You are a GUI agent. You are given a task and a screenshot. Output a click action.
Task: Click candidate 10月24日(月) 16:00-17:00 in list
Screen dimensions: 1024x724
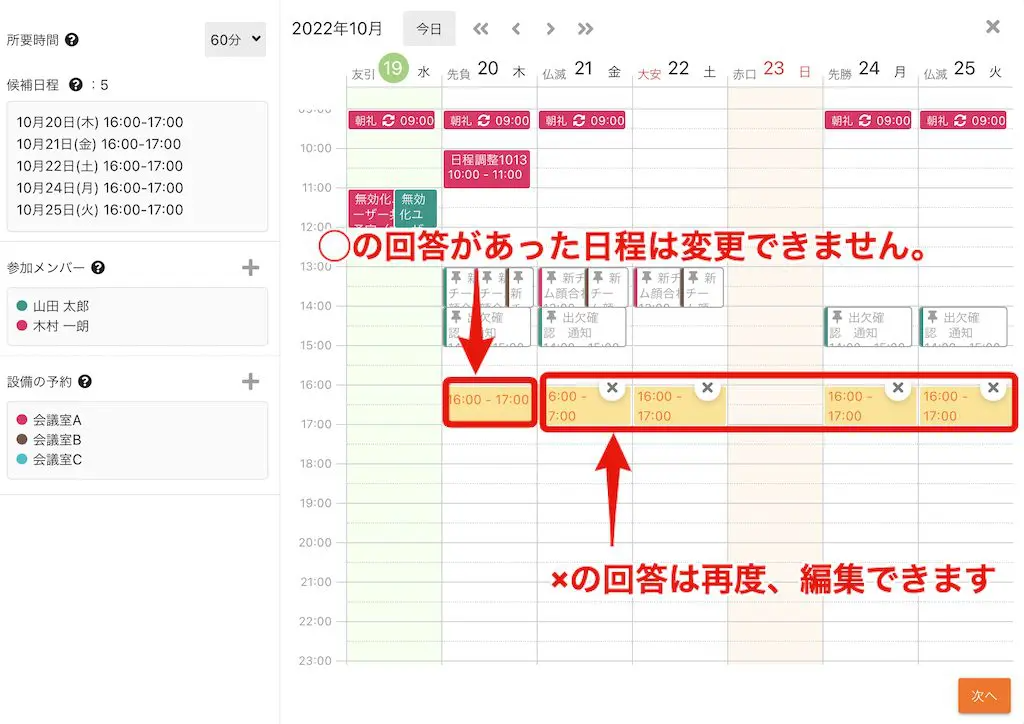(x=100, y=188)
